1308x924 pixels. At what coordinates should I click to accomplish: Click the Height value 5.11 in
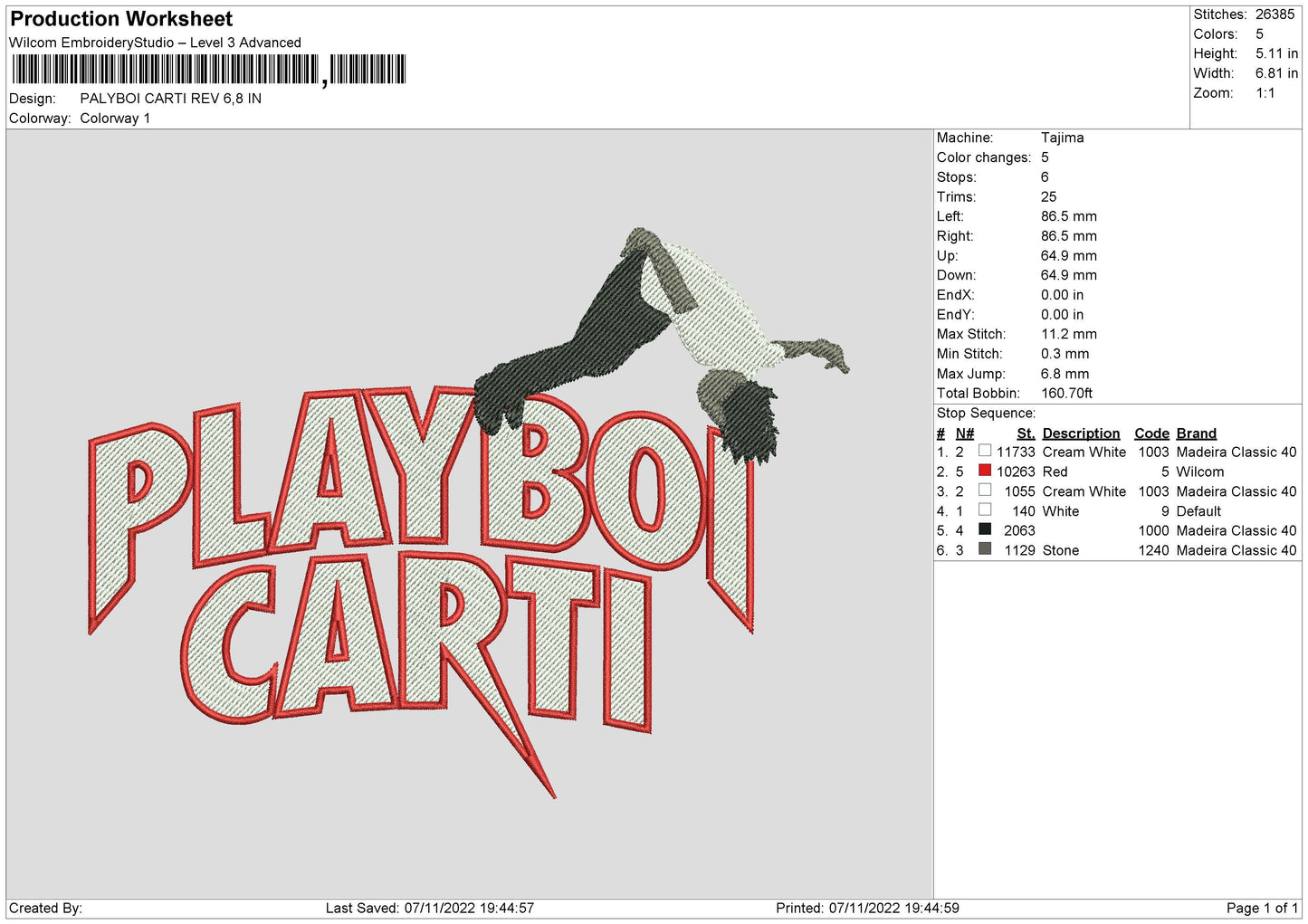pos(1276,54)
